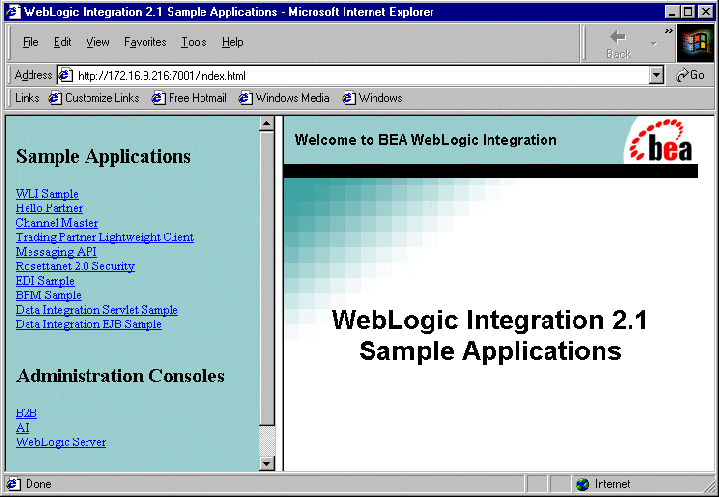Open the Tools menu

click(x=194, y=42)
